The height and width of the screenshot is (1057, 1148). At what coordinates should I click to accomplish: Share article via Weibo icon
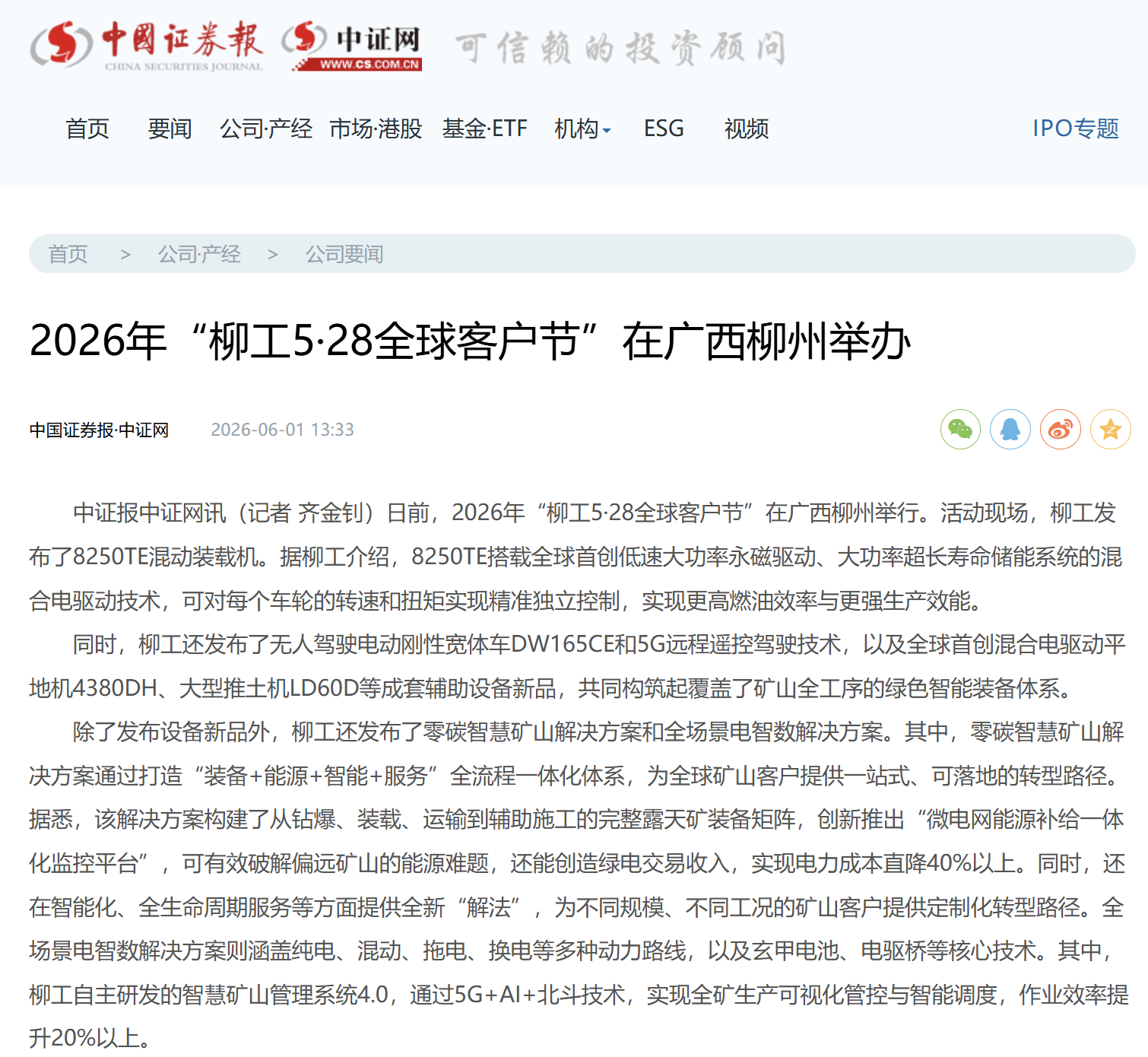click(1061, 430)
